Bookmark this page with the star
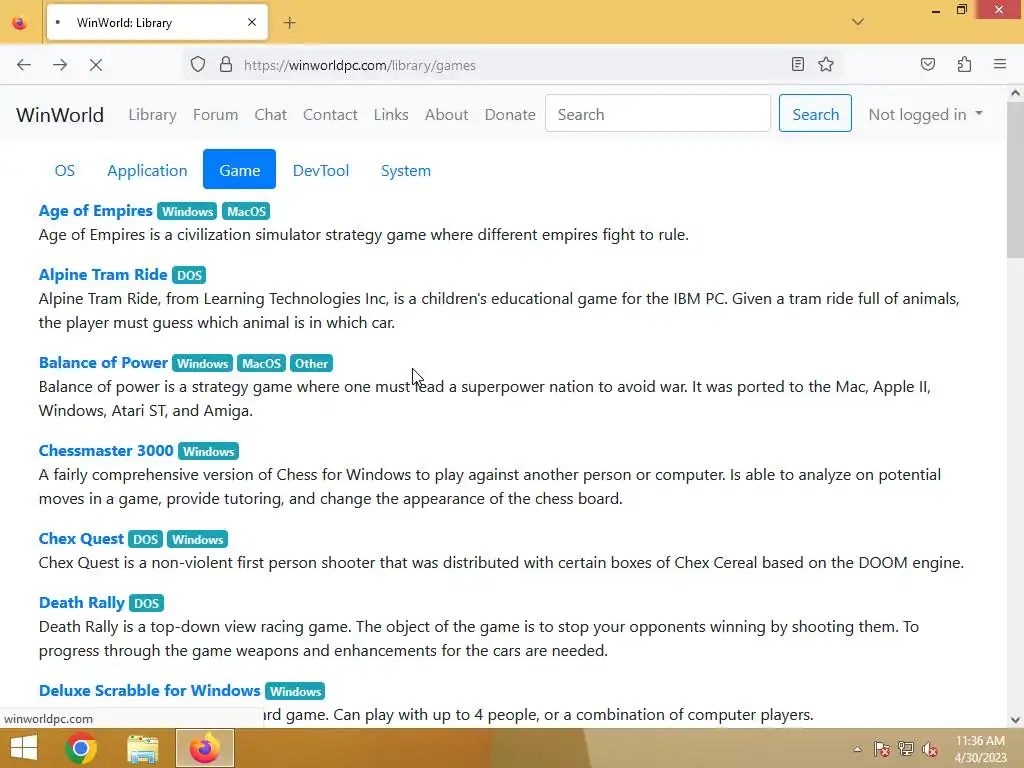Viewport: 1024px width, 768px height. [x=826, y=64]
